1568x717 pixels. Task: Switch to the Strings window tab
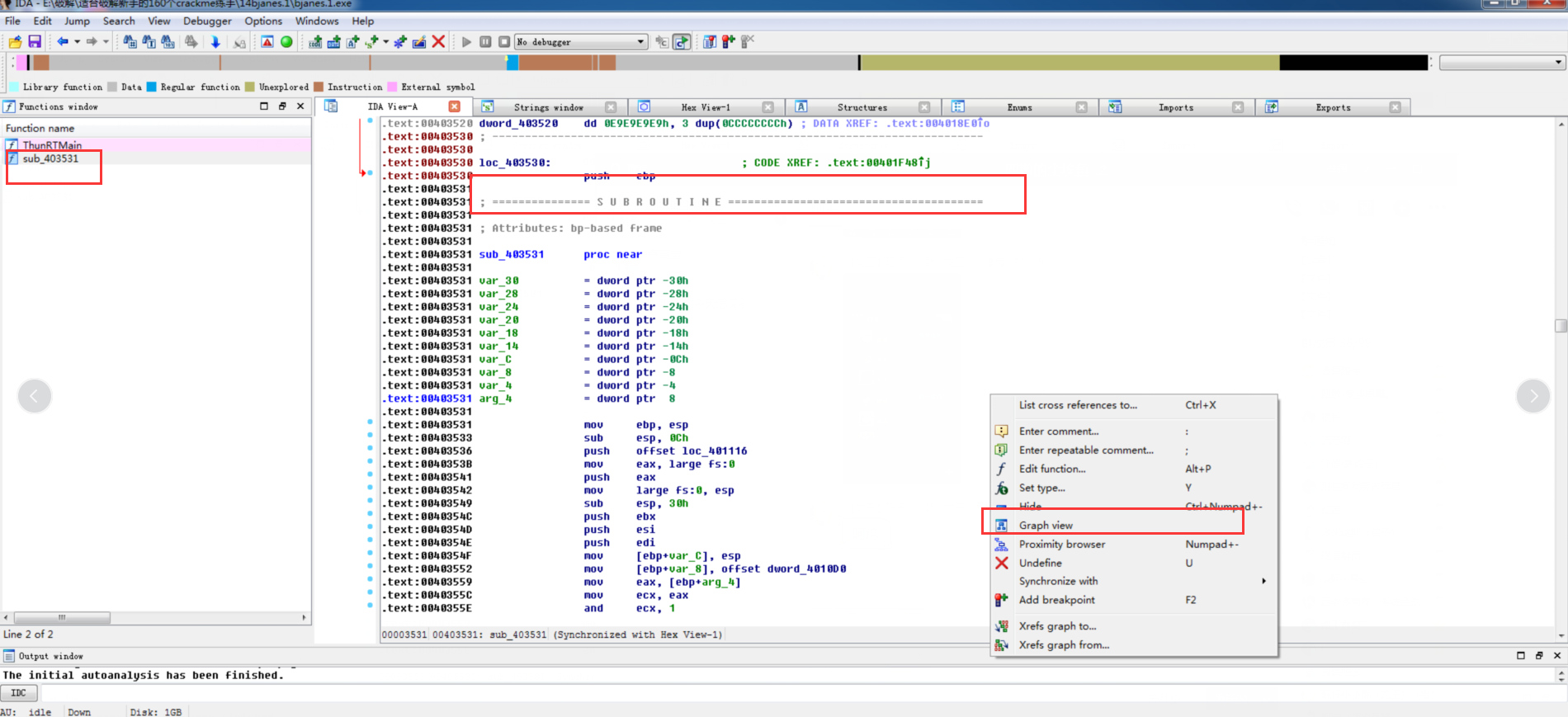click(x=548, y=107)
